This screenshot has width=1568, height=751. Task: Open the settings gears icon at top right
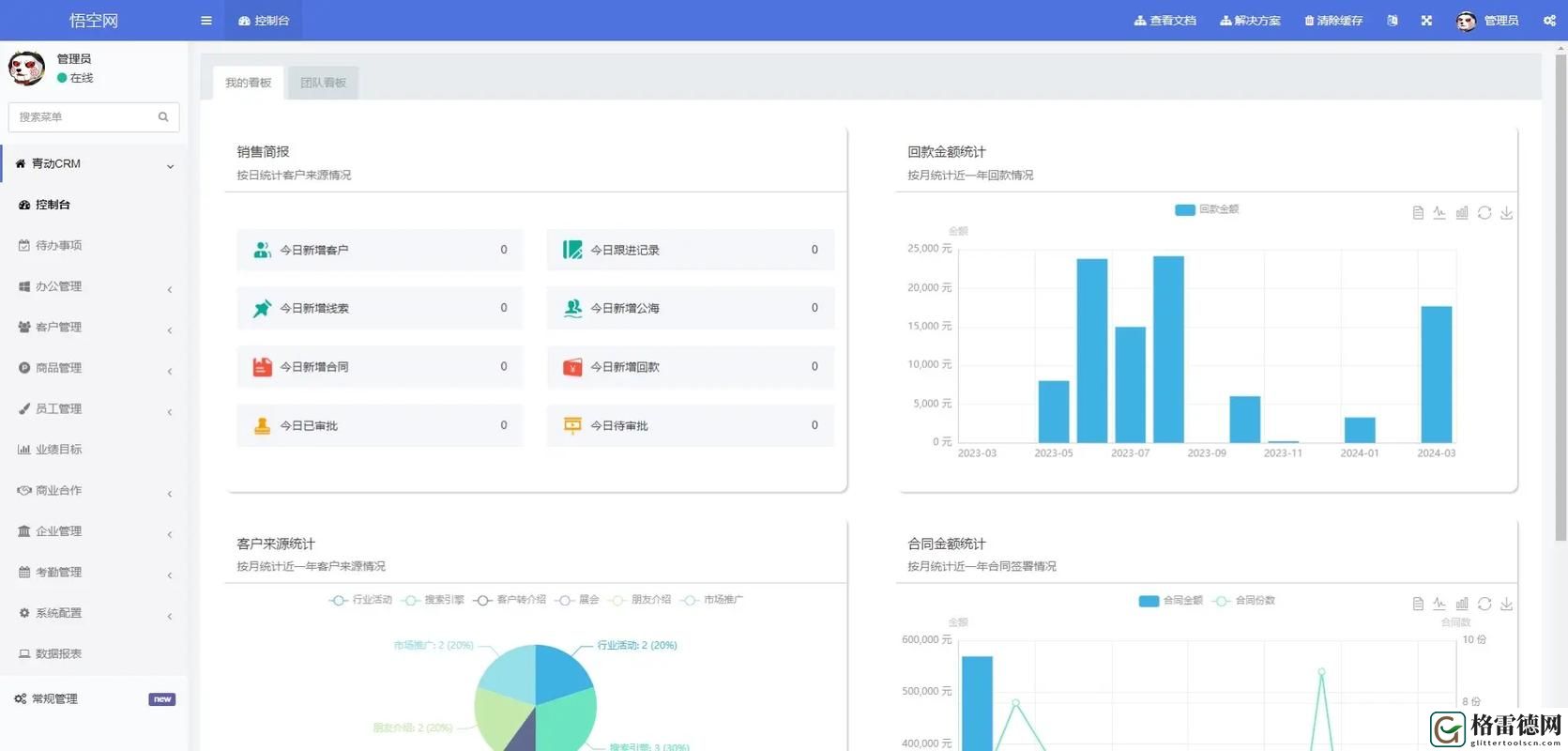tap(1549, 21)
